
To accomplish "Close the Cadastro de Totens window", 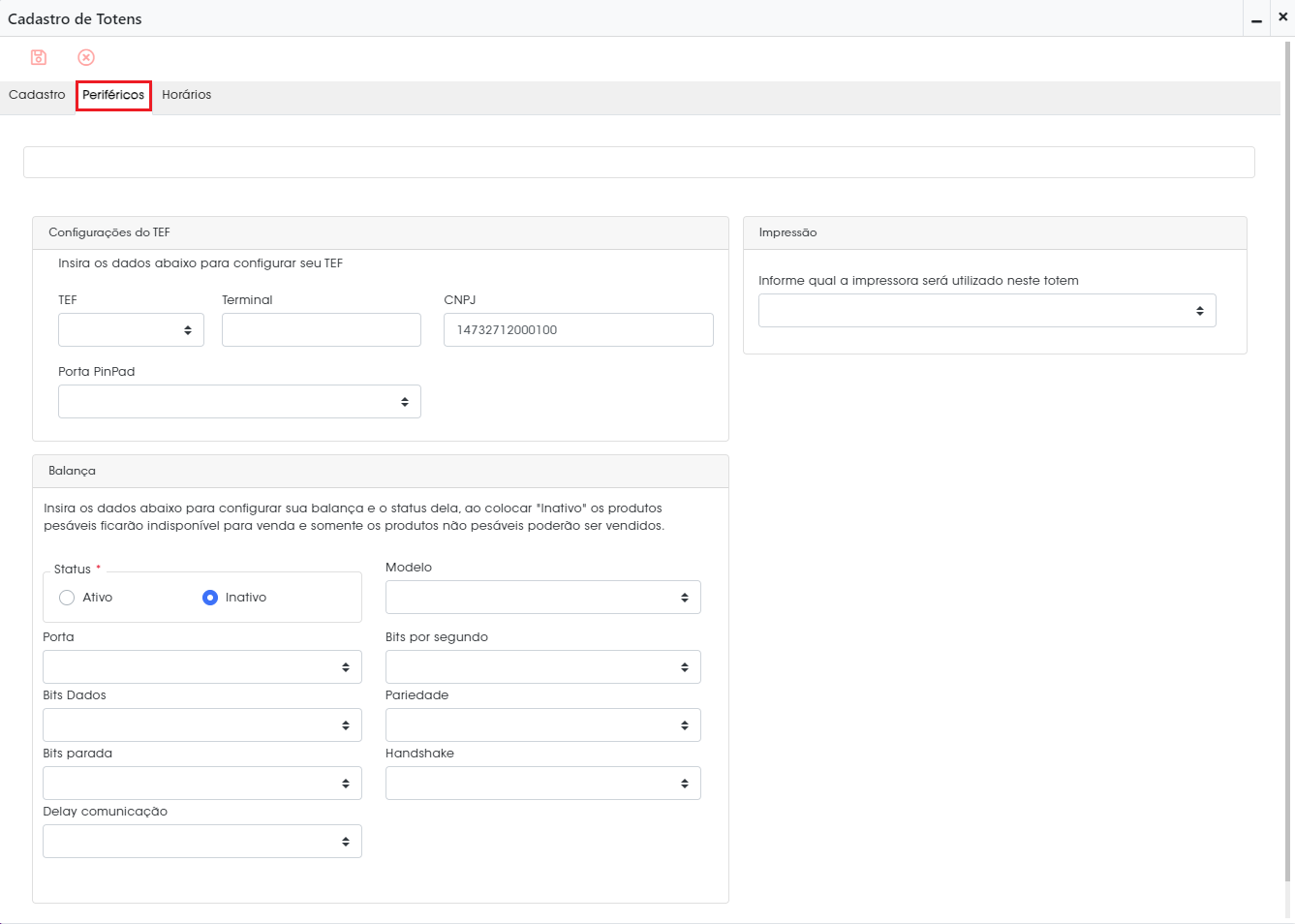I will (1282, 16).
